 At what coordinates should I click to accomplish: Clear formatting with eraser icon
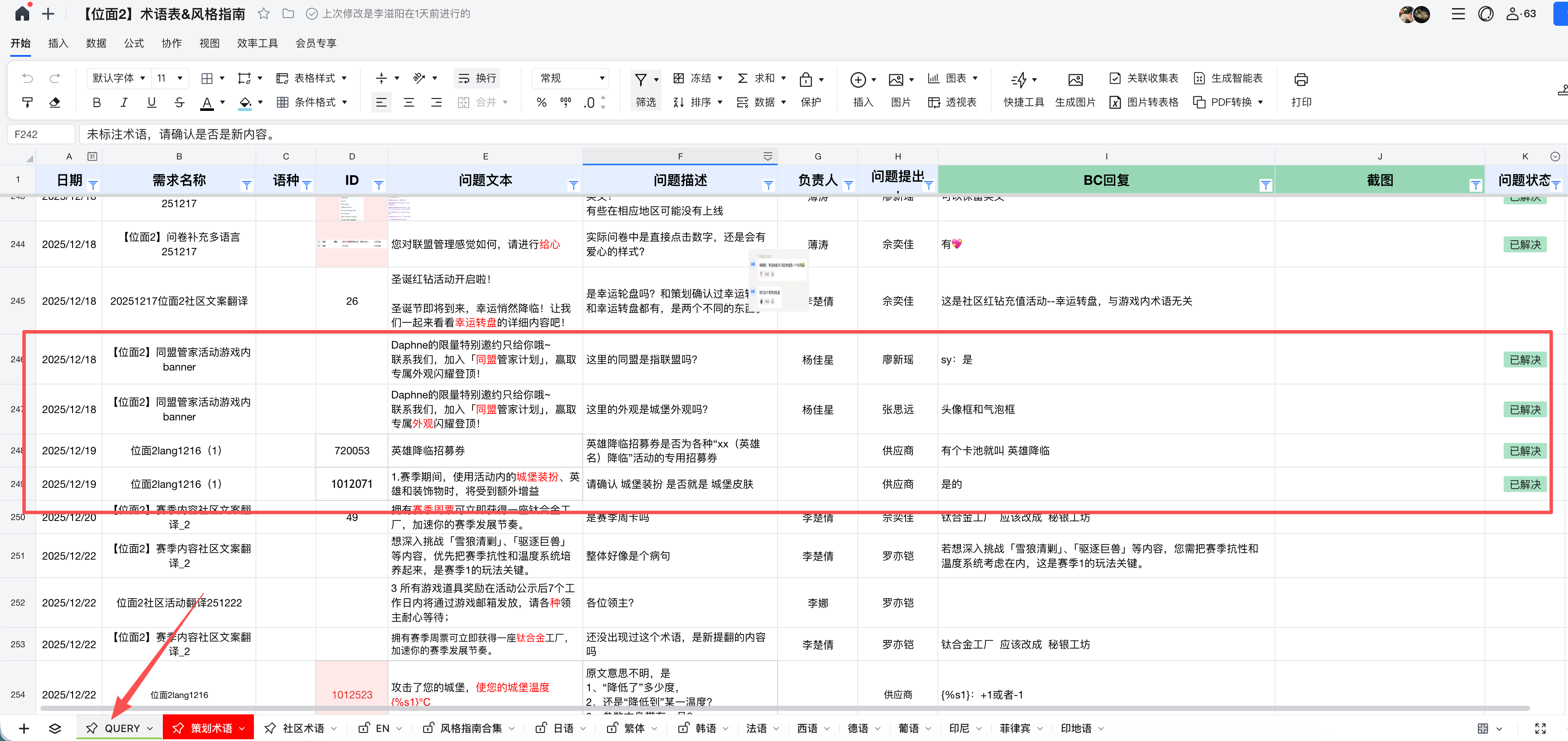[55, 102]
